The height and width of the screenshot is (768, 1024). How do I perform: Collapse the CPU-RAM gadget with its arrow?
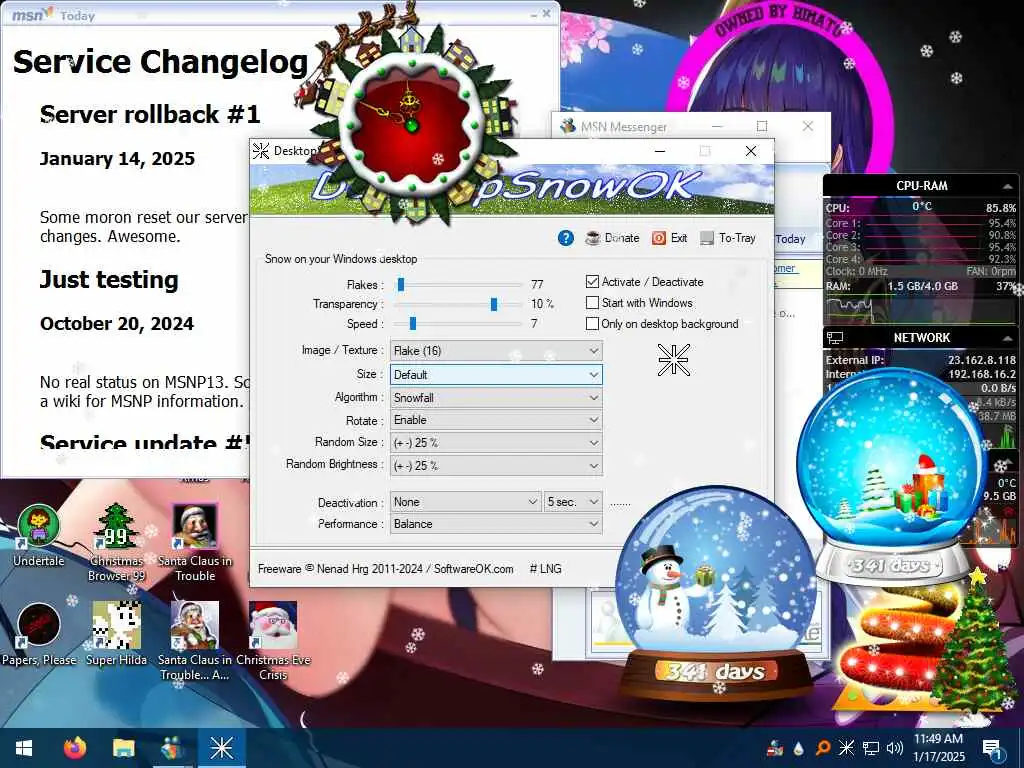coord(1007,187)
